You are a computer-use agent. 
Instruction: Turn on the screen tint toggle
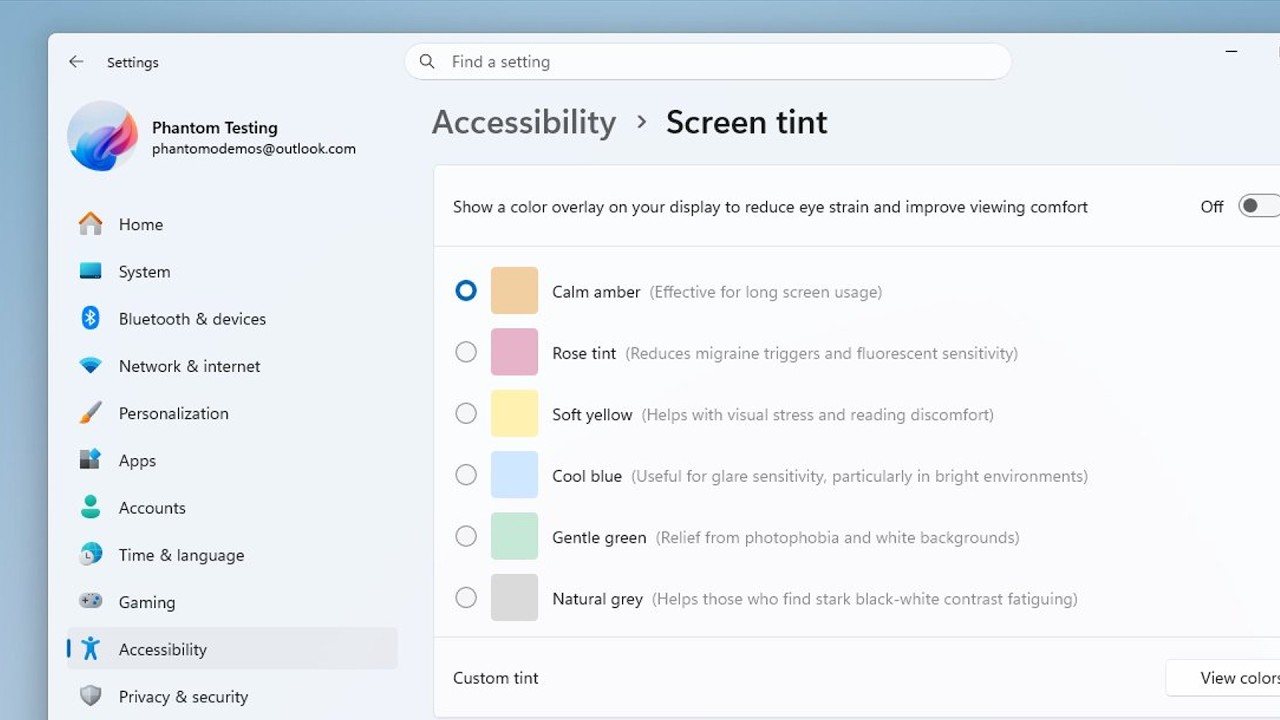(x=1259, y=206)
